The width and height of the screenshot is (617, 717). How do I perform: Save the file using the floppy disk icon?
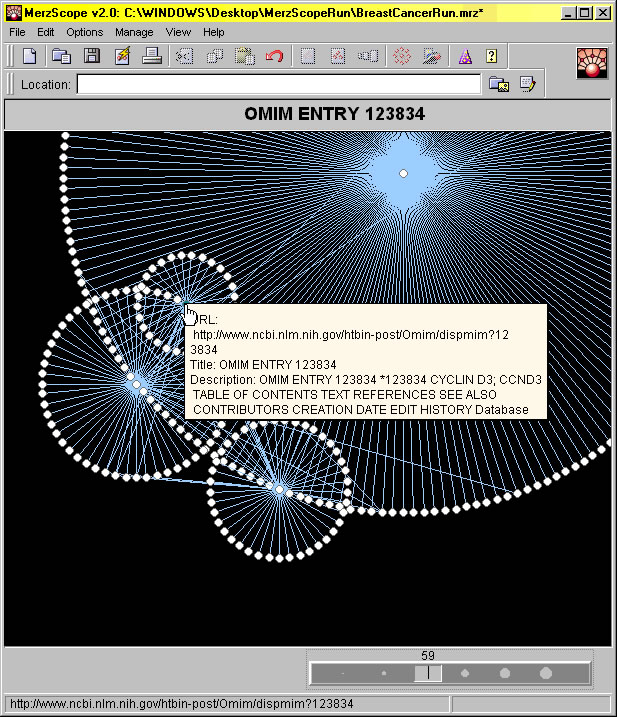[91, 56]
